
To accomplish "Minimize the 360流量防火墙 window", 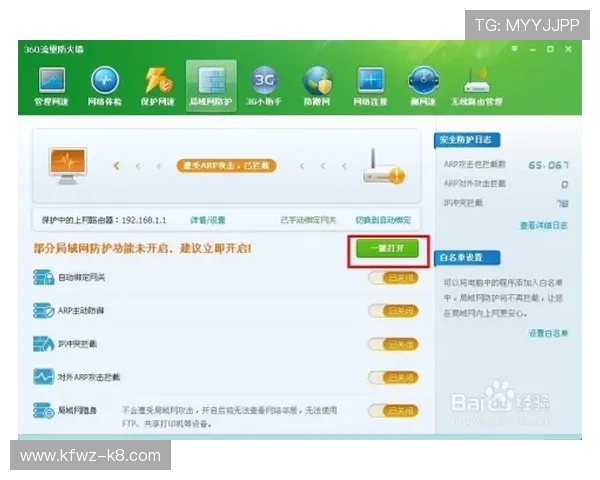I will tap(532, 49).
